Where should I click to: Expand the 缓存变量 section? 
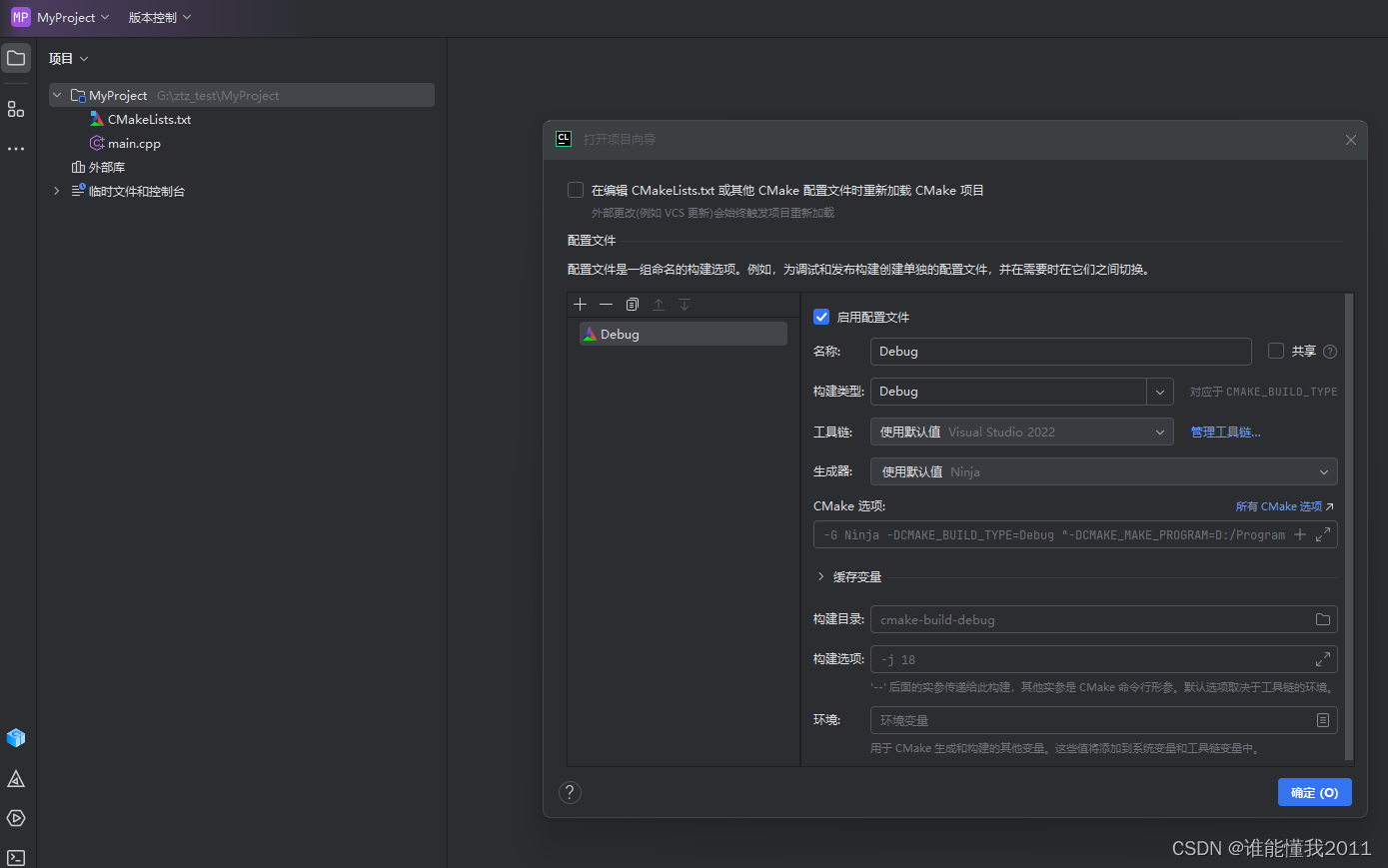pyautogui.click(x=820, y=576)
